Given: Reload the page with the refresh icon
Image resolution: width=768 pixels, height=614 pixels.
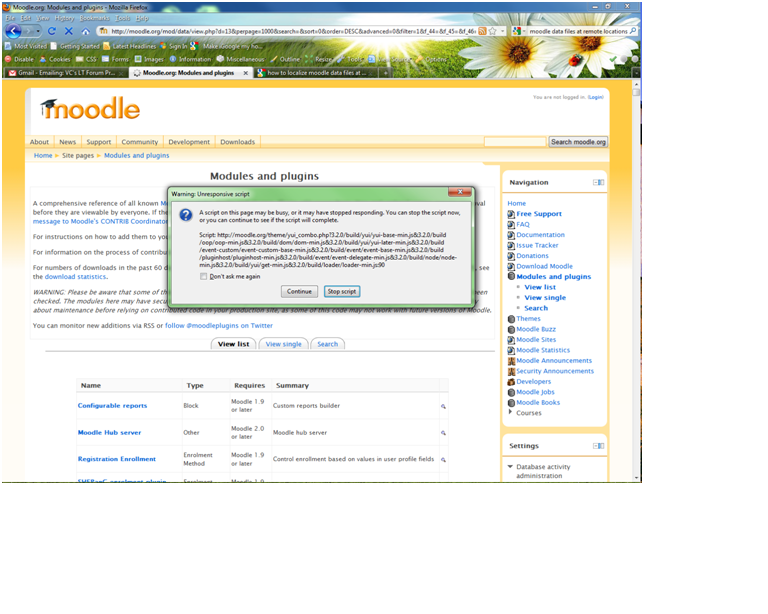Looking at the screenshot, I should pos(51,31).
